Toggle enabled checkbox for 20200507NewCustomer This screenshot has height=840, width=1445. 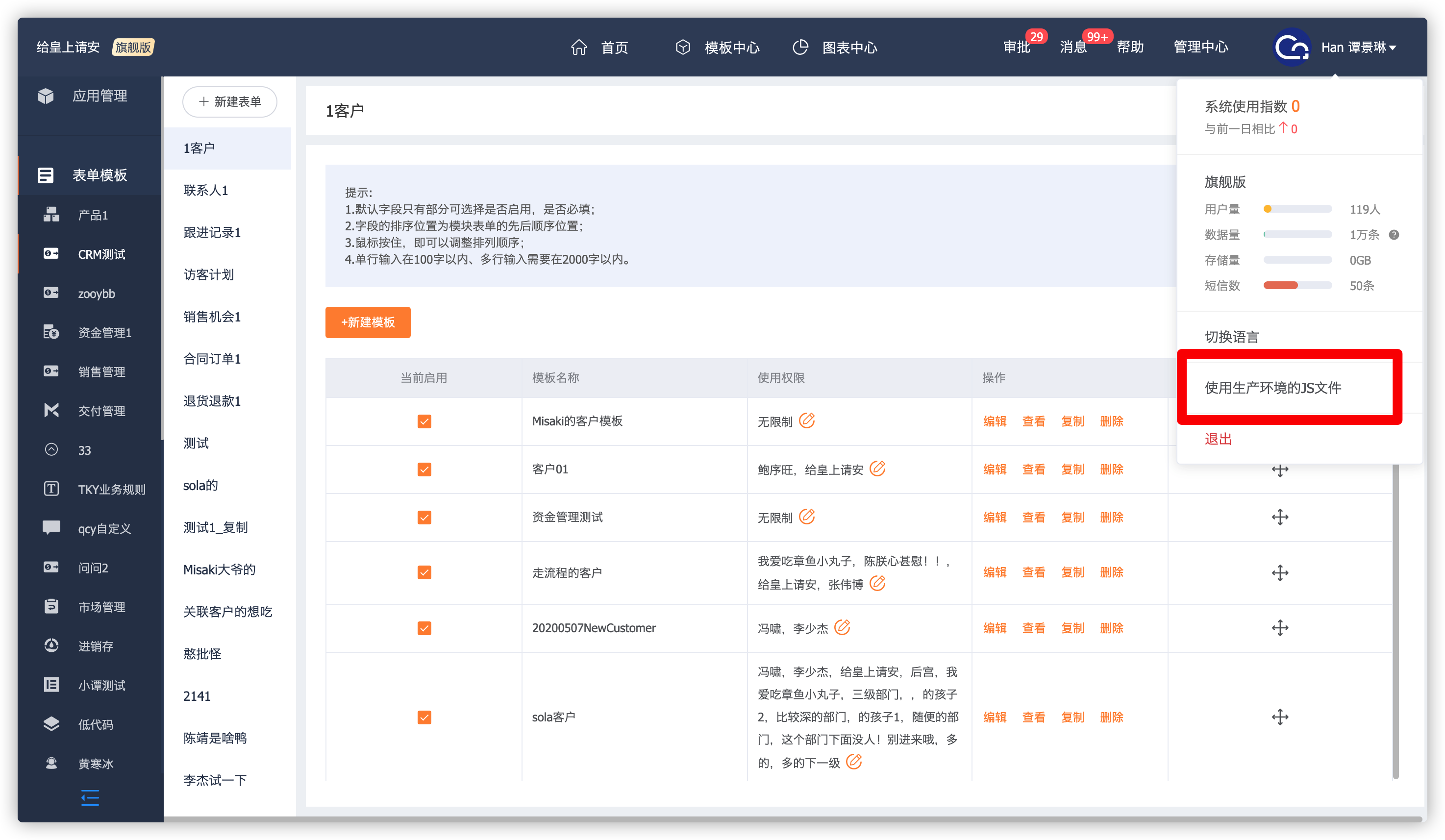coord(424,628)
